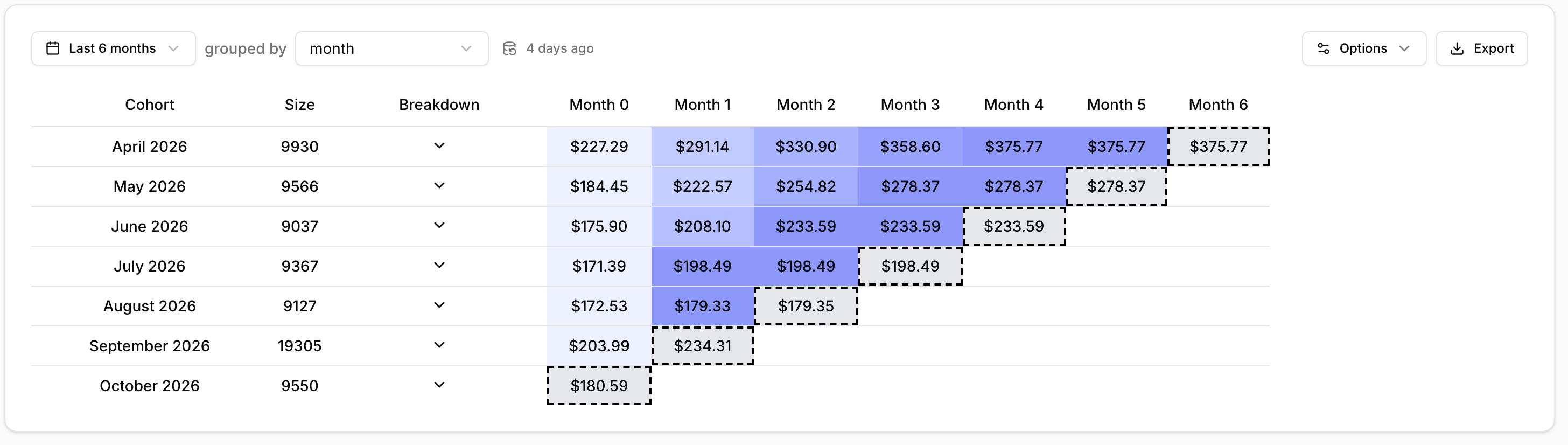The height and width of the screenshot is (445, 1568).
Task: Click the '4 days ago' refresh timestamp
Action: point(559,48)
